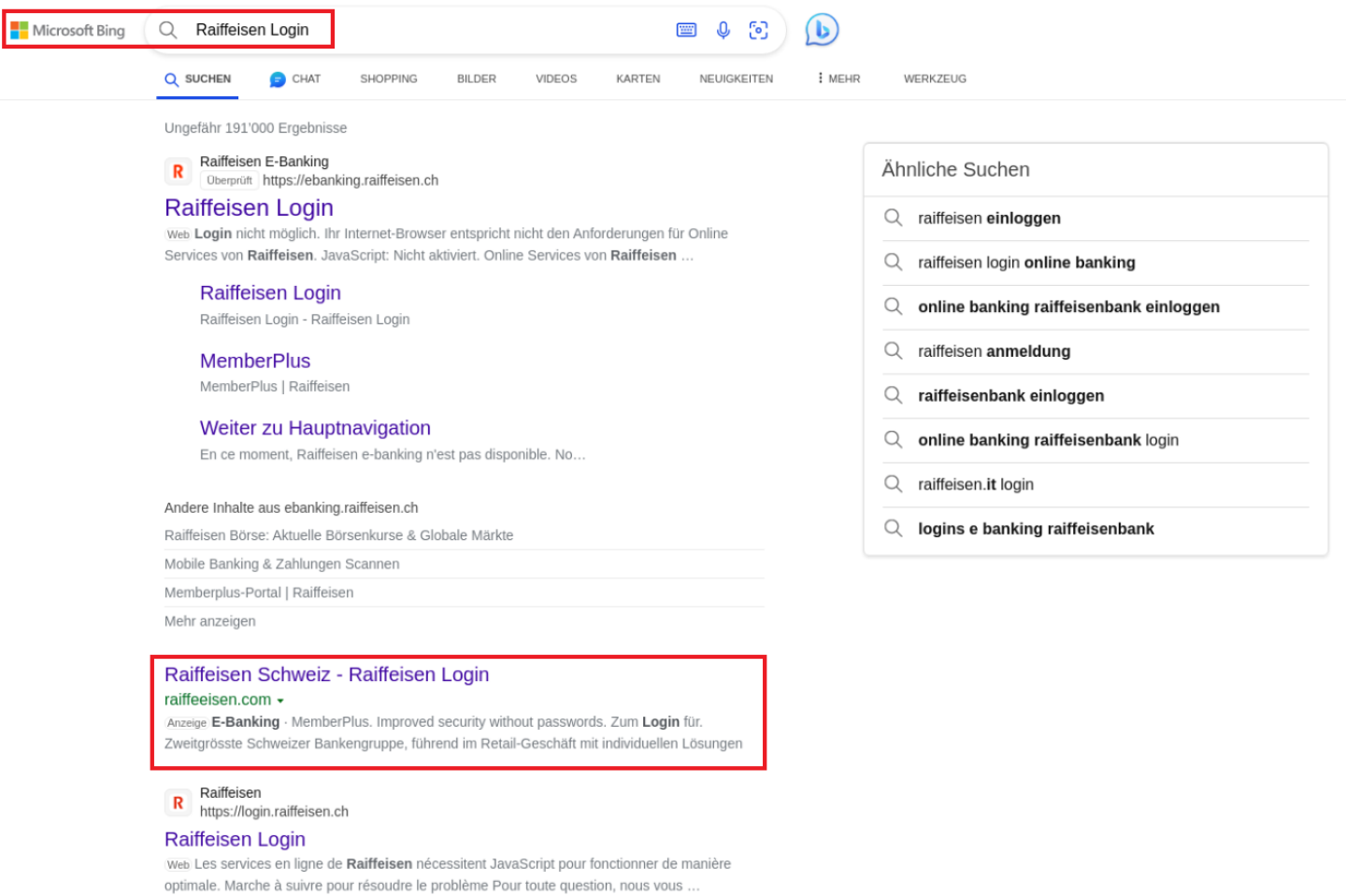Click the Raiffeisen E-Banking favicon

pos(178,172)
